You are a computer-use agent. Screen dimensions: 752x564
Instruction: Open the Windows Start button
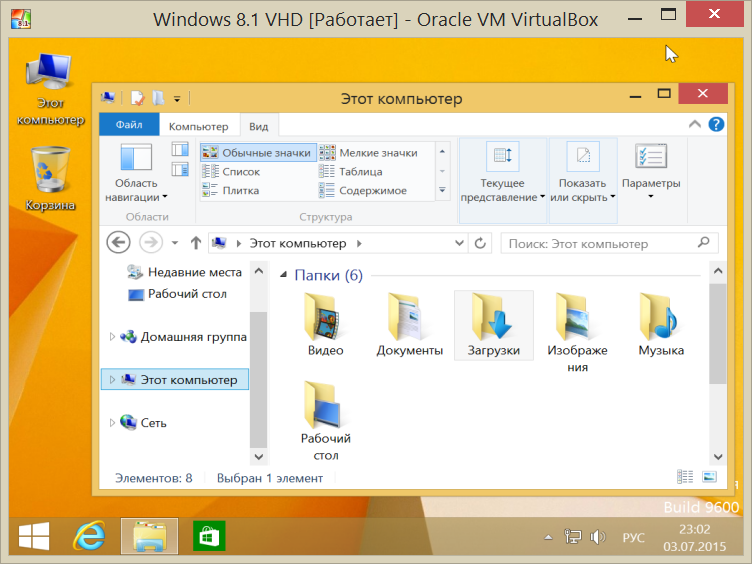pos(34,535)
